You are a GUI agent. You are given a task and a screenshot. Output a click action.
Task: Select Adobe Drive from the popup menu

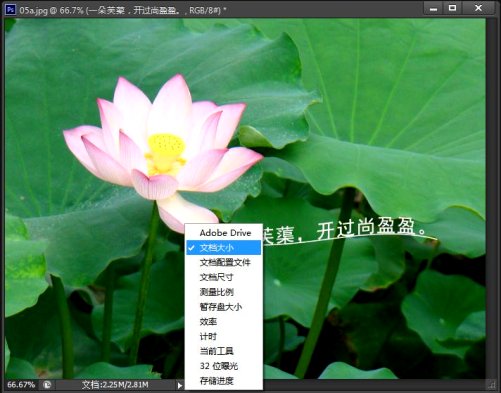[224, 233]
